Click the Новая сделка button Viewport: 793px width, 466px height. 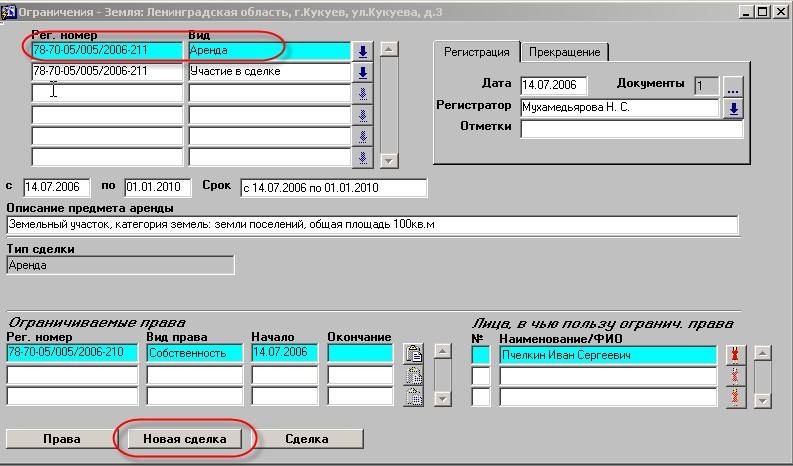point(185,439)
